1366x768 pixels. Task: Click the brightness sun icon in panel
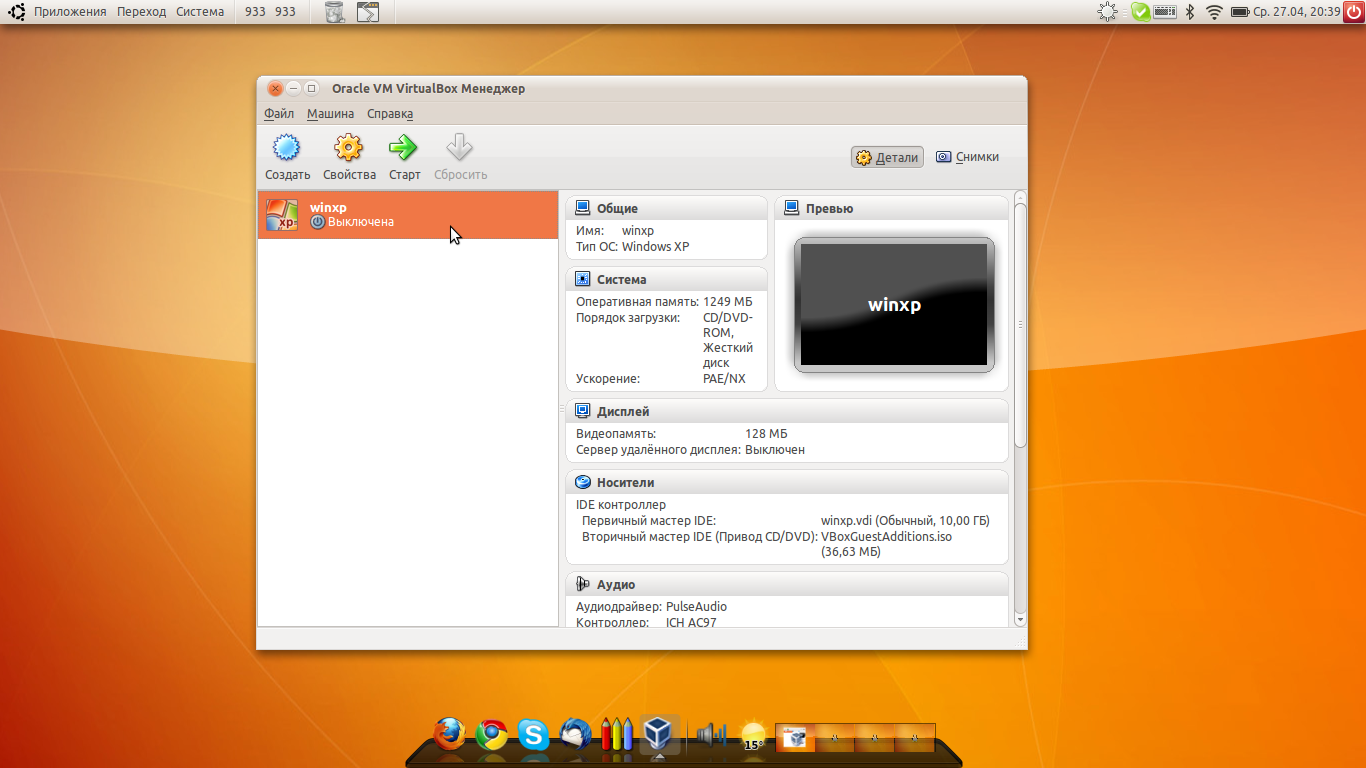[1107, 12]
